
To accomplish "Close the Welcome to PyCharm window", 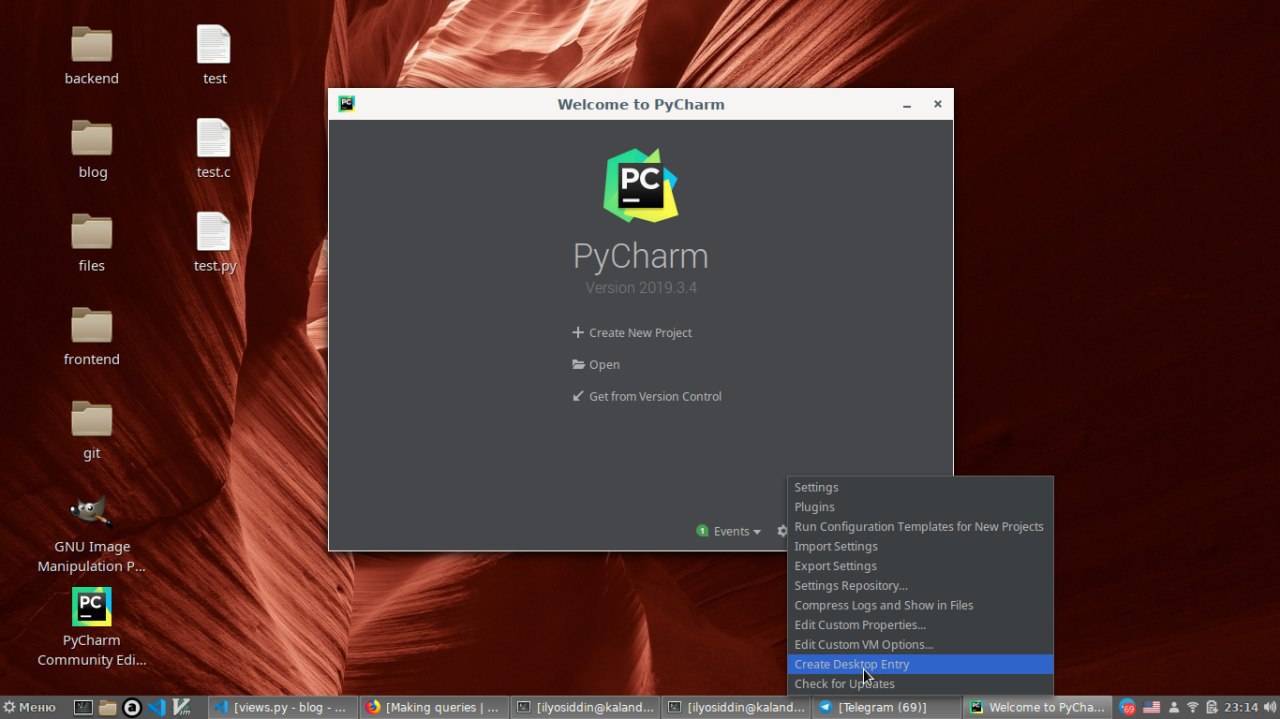I will [937, 104].
